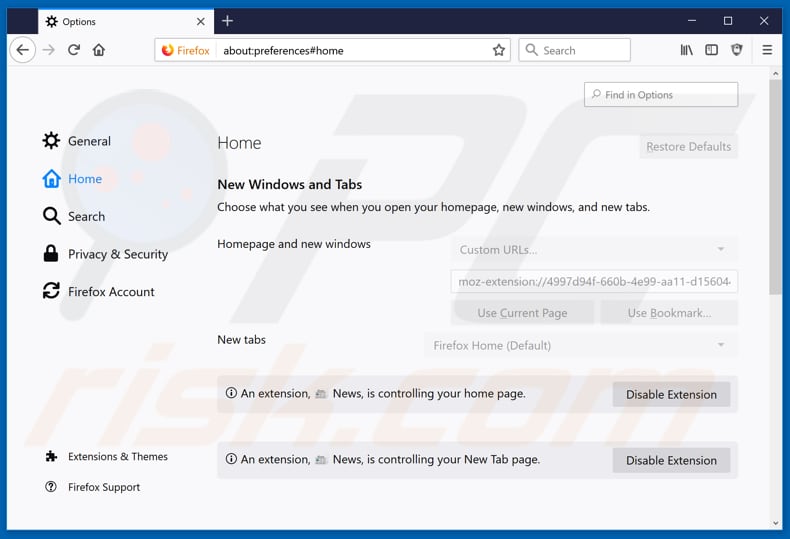Screen dimensions: 790x539
Task: Go back using the back arrow
Action: pyautogui.click(x=23, y=50)
